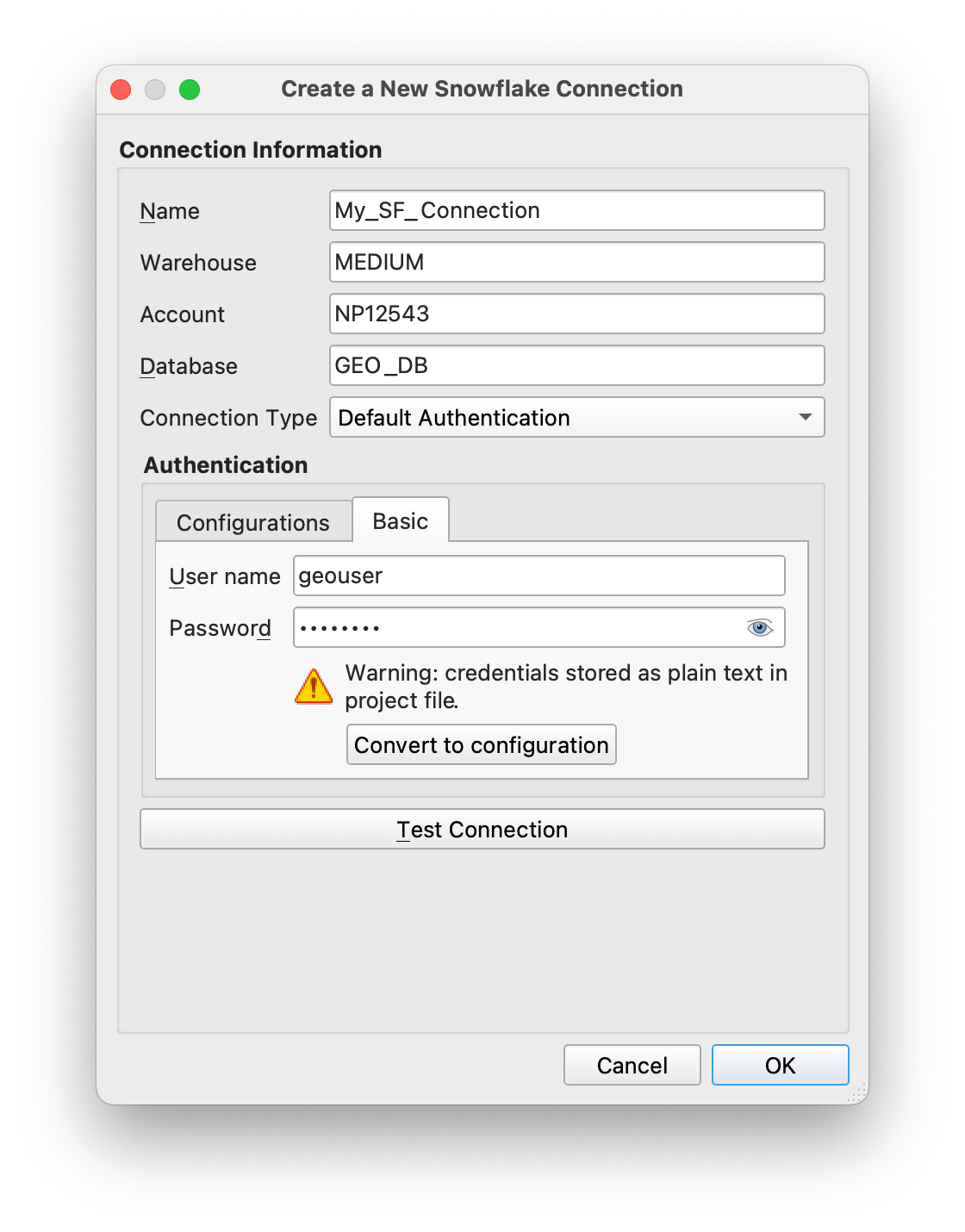965x1232 pixels.
Task: Click the Database field containing GEO_DB
Action: [x=577, y=365]
